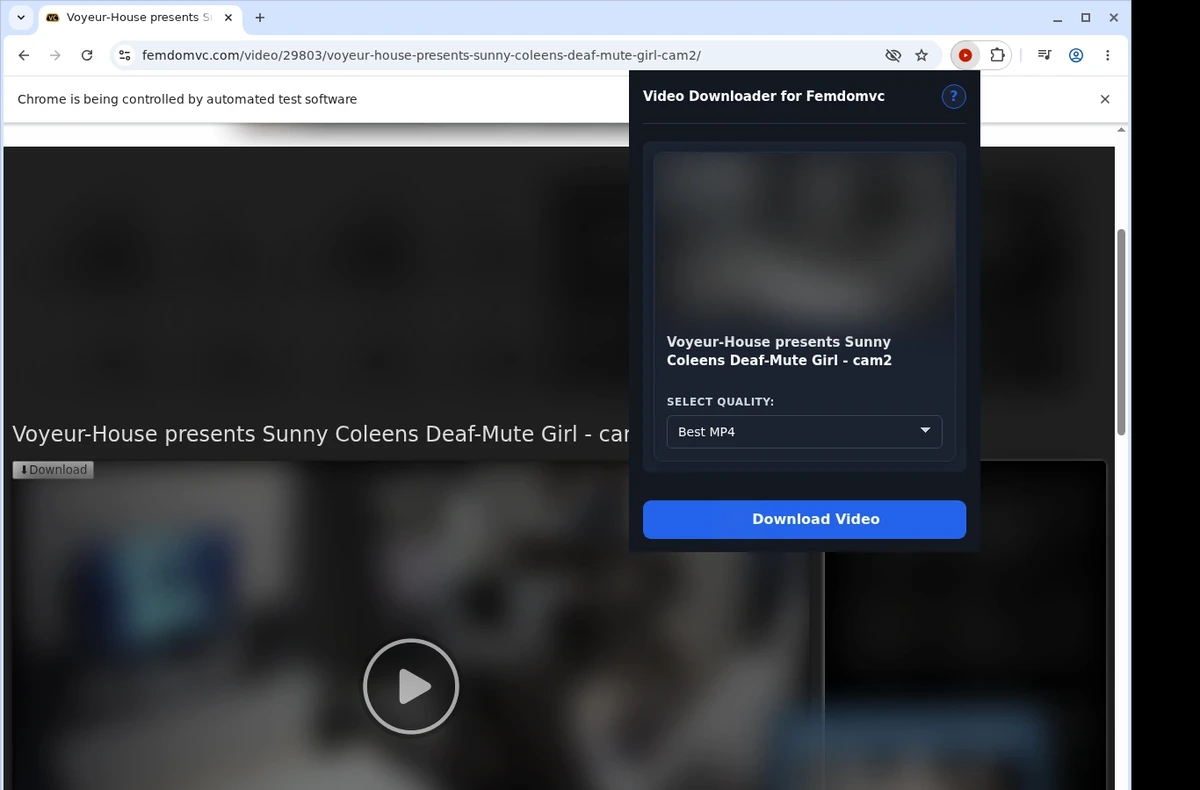This screenshot has width=1200, height=790.
Task: Maximize the Chrome window
Action: 1086,18
